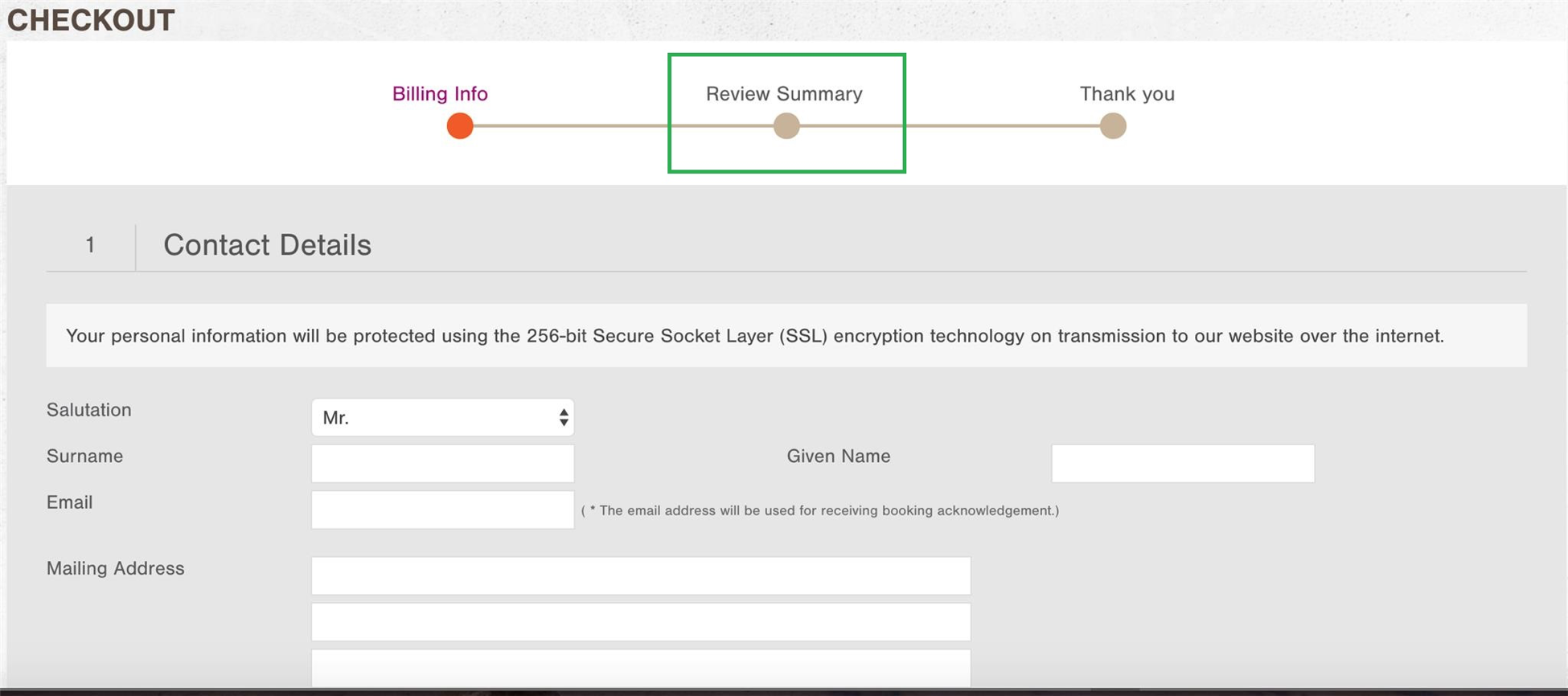Click the Thank you step circle

point(1113,126)
